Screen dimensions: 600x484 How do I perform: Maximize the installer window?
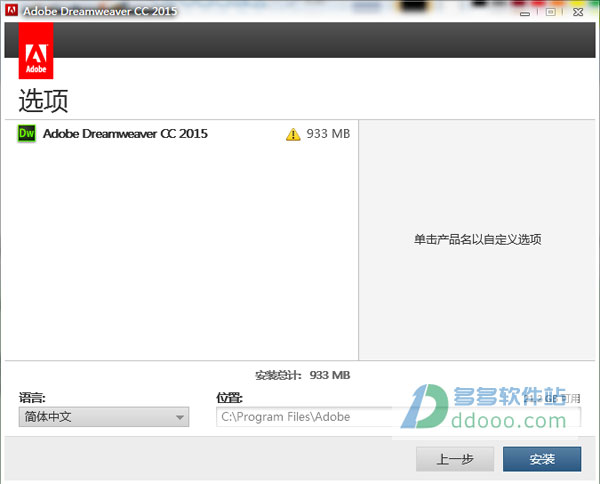(550, 12)
